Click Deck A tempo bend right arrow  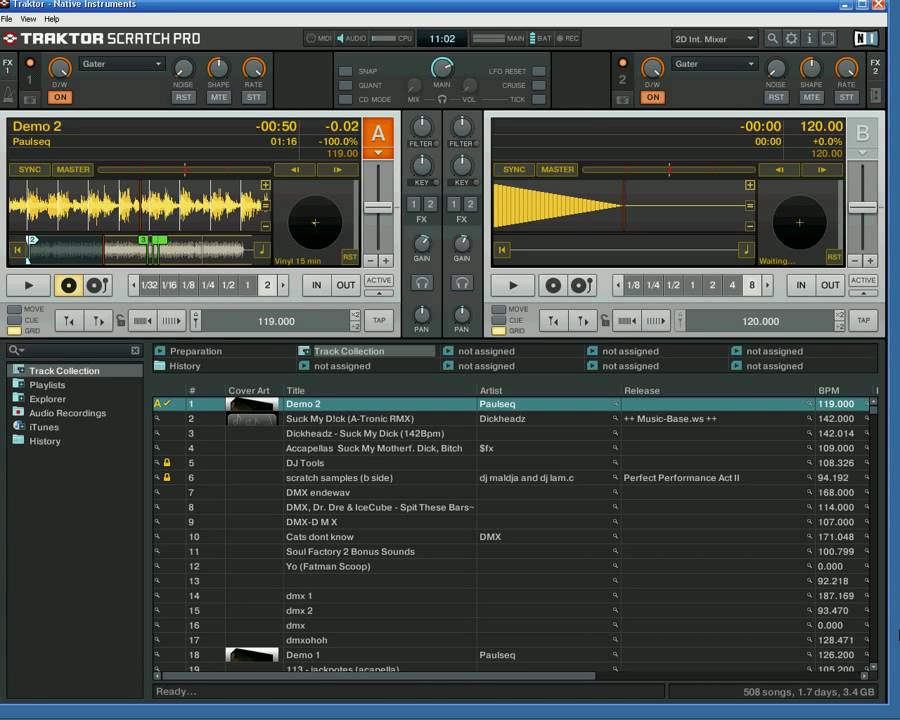[x=338, y=169]
